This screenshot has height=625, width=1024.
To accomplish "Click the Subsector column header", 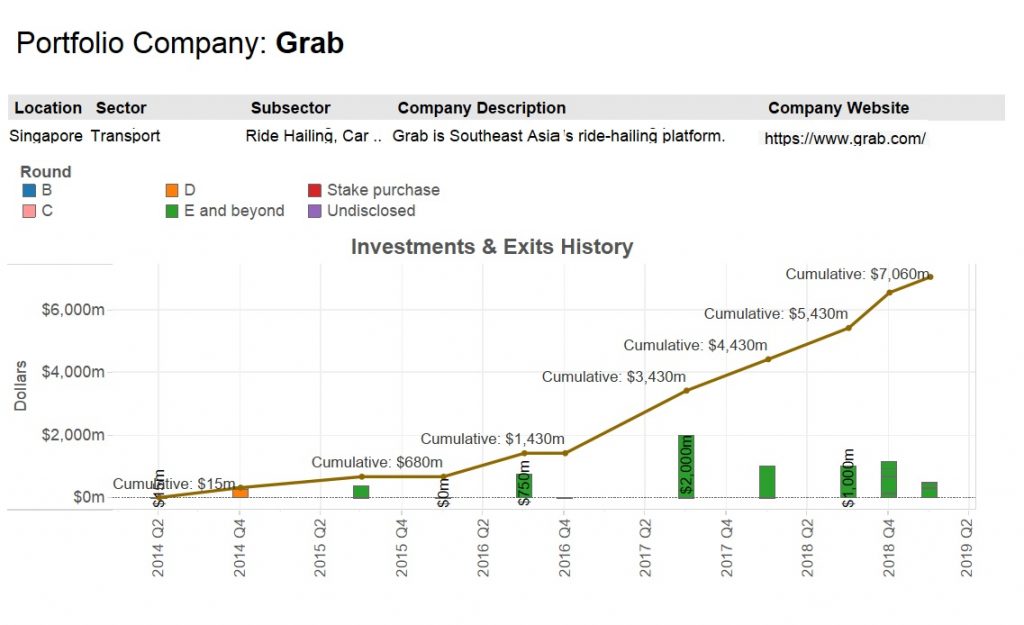I will click(x=290, y=108).
